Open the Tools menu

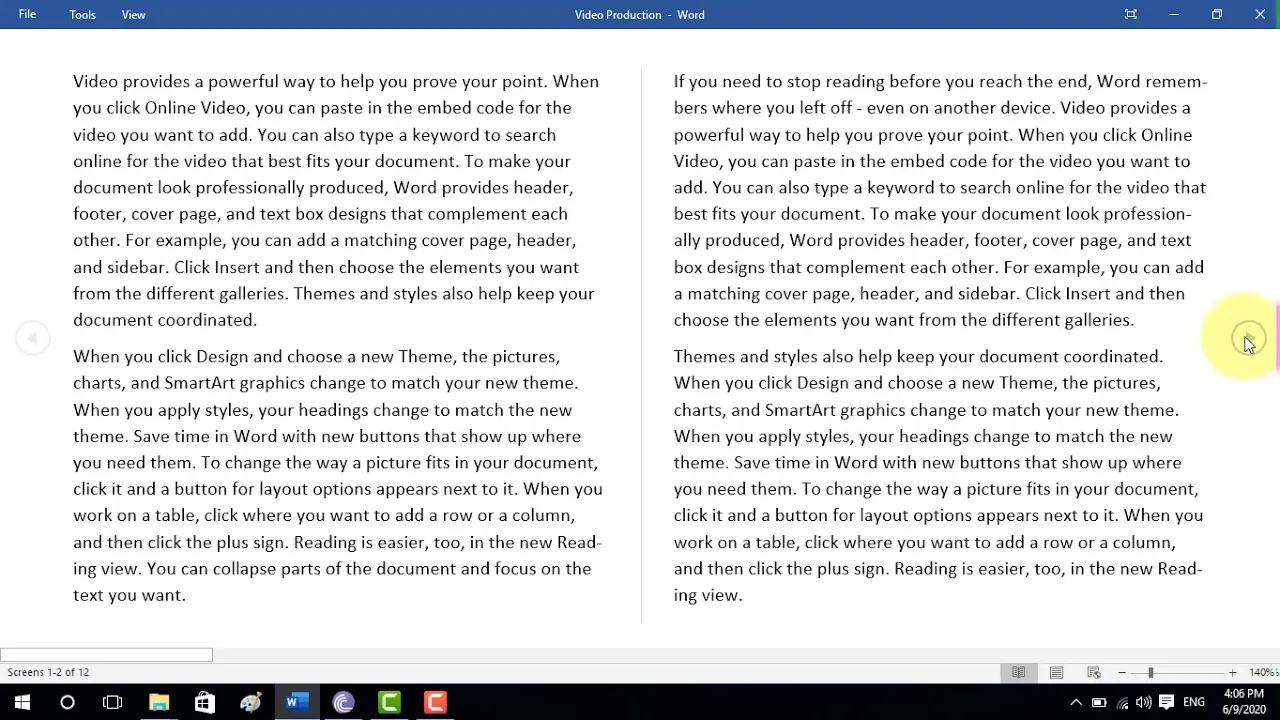coord(82,14)
